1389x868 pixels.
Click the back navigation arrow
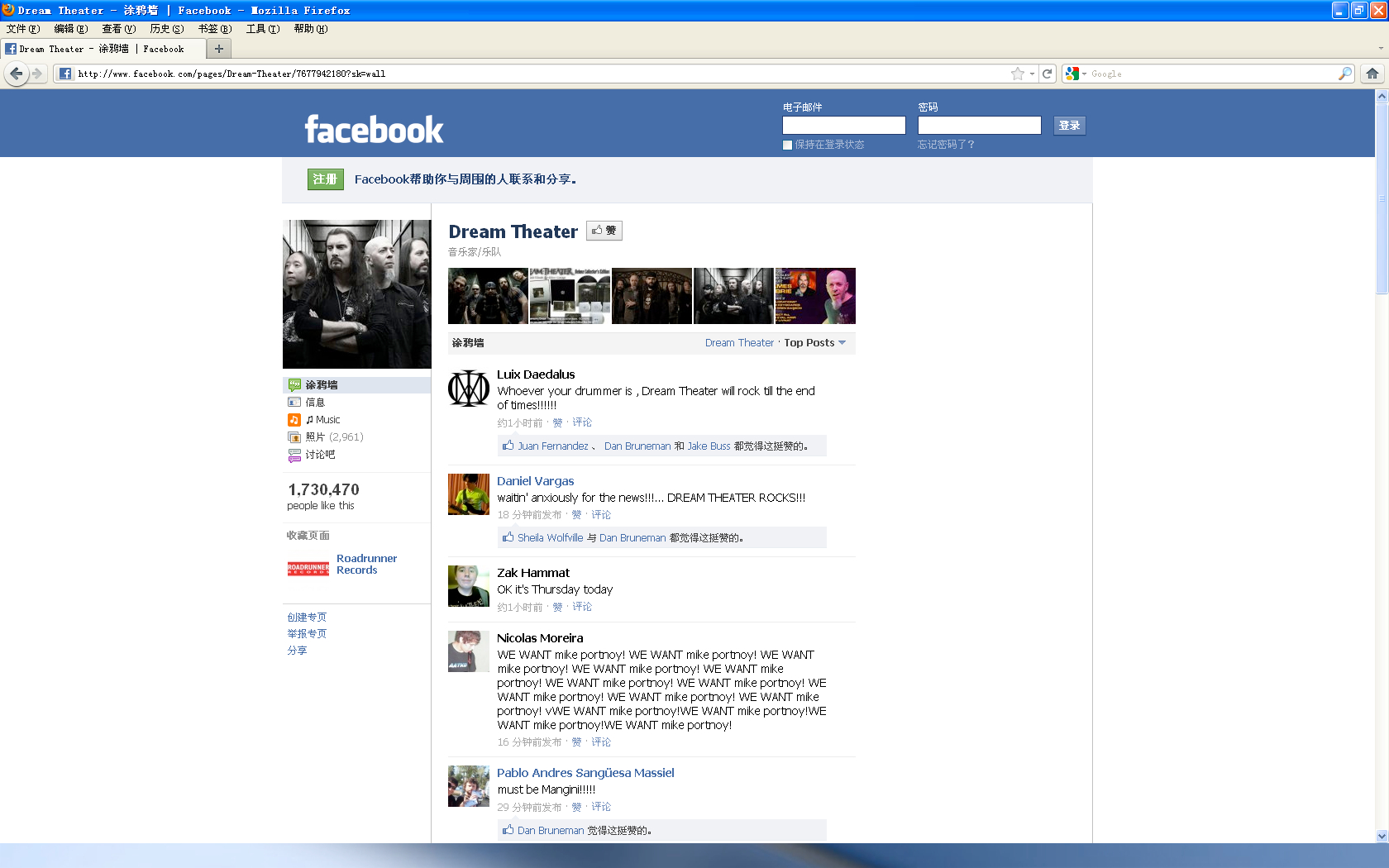point(16,74)
